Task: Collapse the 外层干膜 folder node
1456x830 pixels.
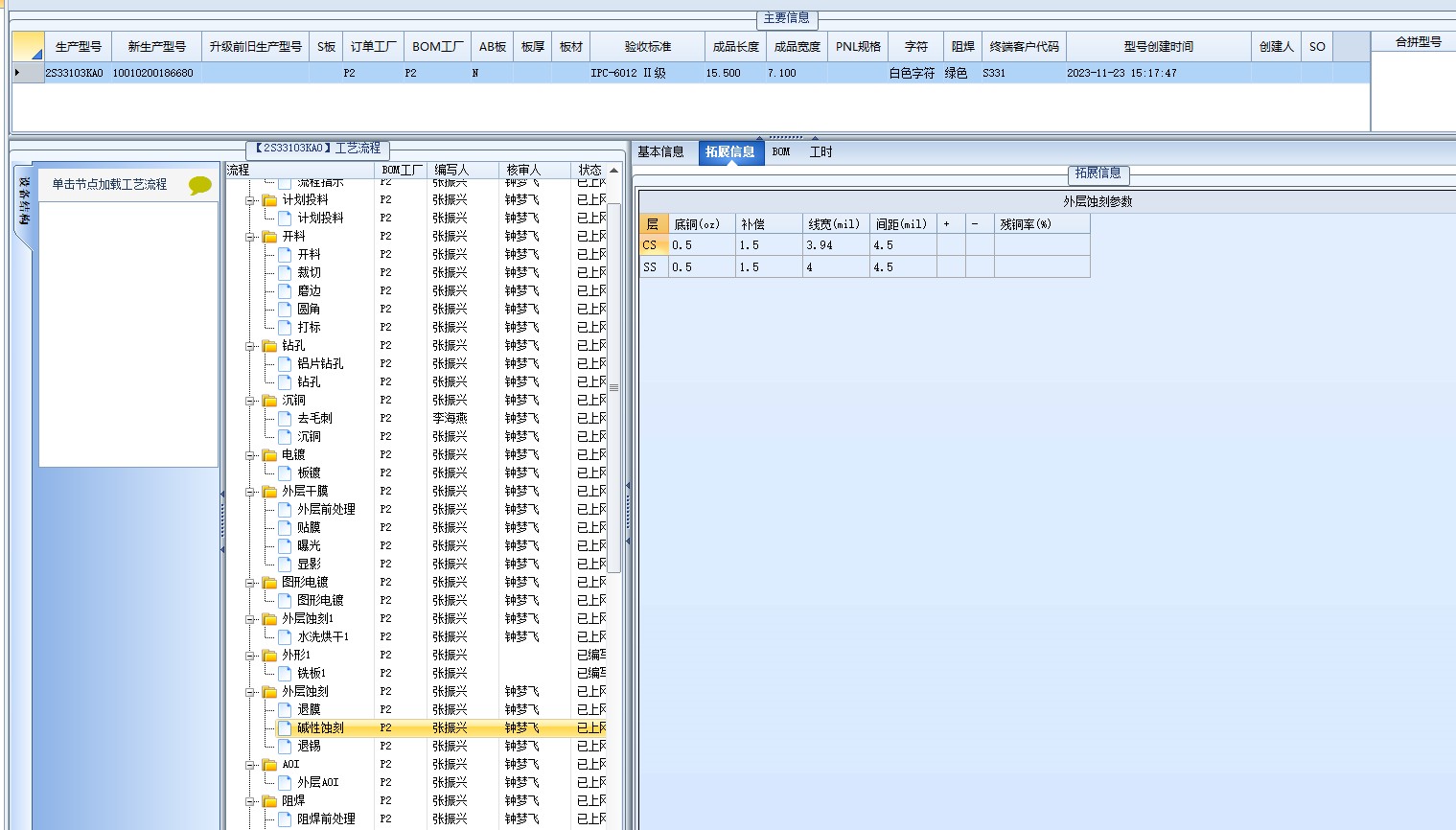Action: click(x=251, y=492)
